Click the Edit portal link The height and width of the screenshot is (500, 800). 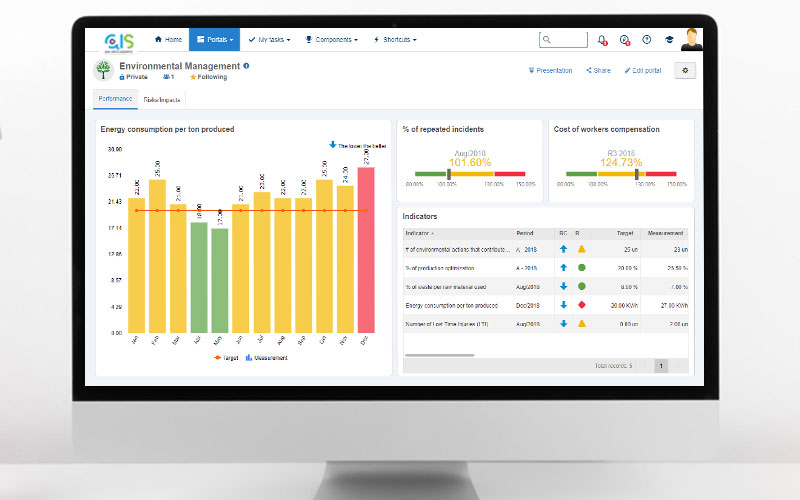click(641, 71)
